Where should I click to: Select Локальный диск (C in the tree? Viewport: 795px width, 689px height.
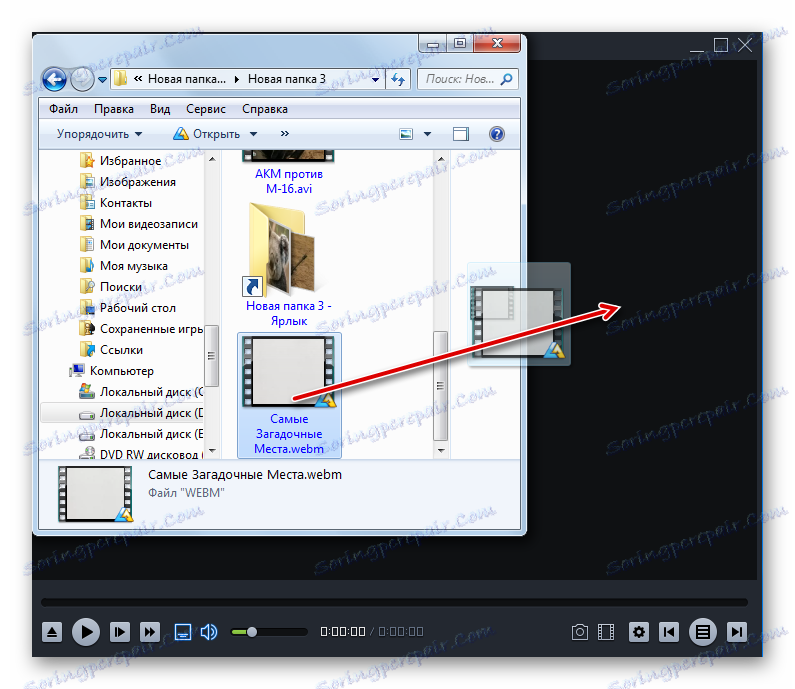[x=141, y=392]
